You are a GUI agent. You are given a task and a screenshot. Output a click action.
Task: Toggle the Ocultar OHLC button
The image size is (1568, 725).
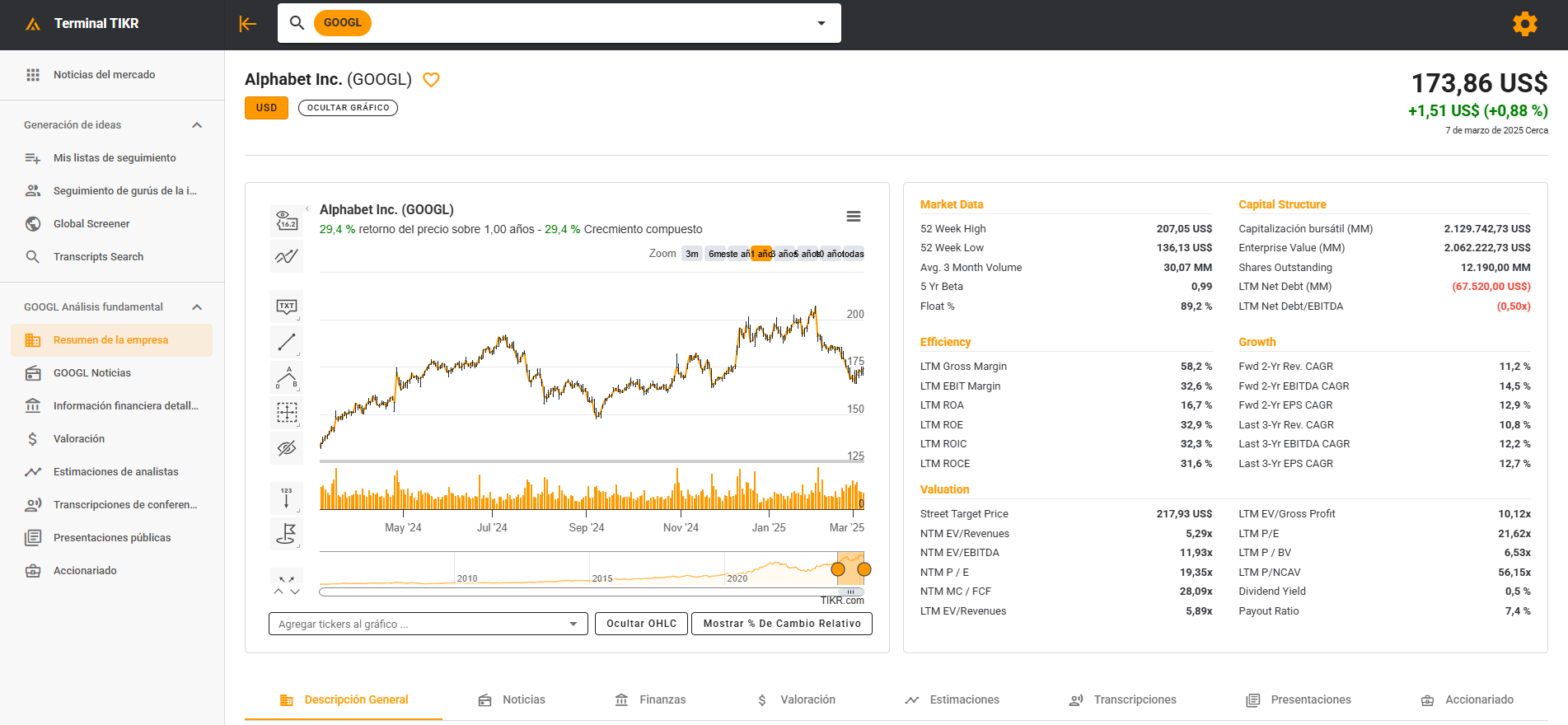(641, 624)
